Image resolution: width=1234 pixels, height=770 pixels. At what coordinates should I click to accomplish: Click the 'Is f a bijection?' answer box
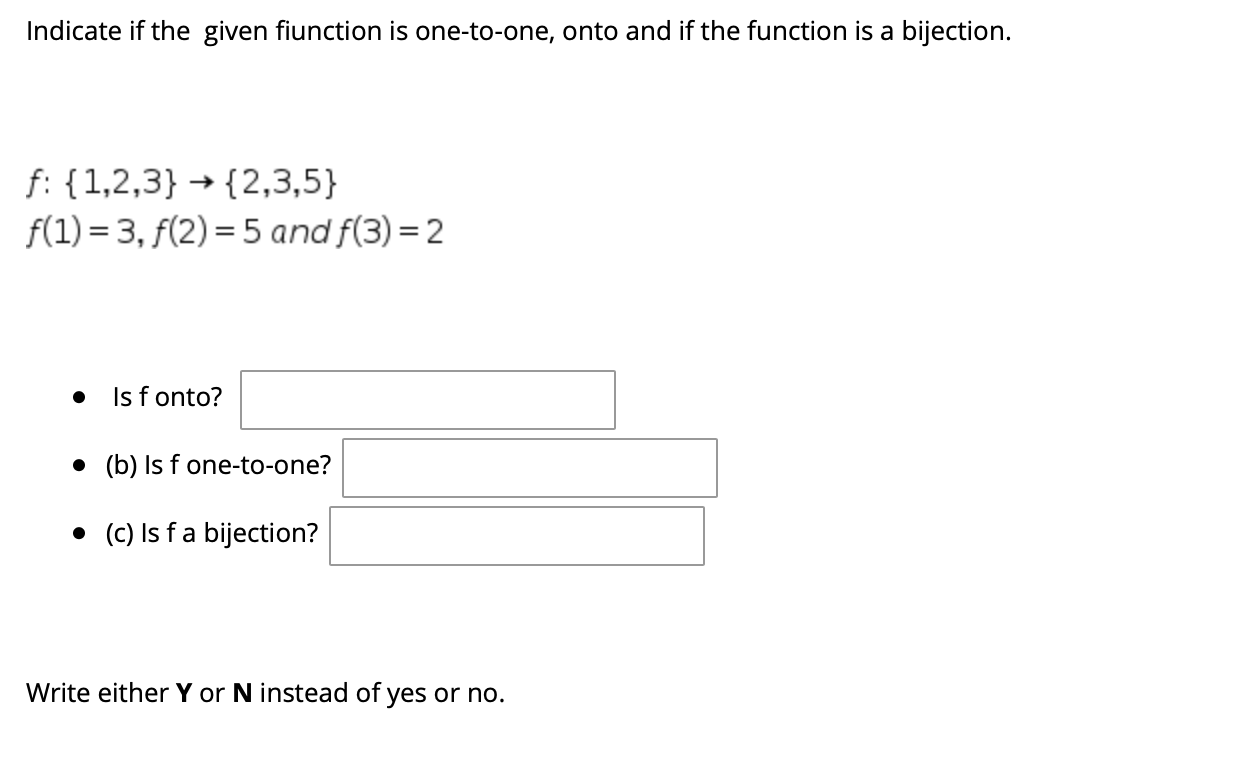(516, 536)
